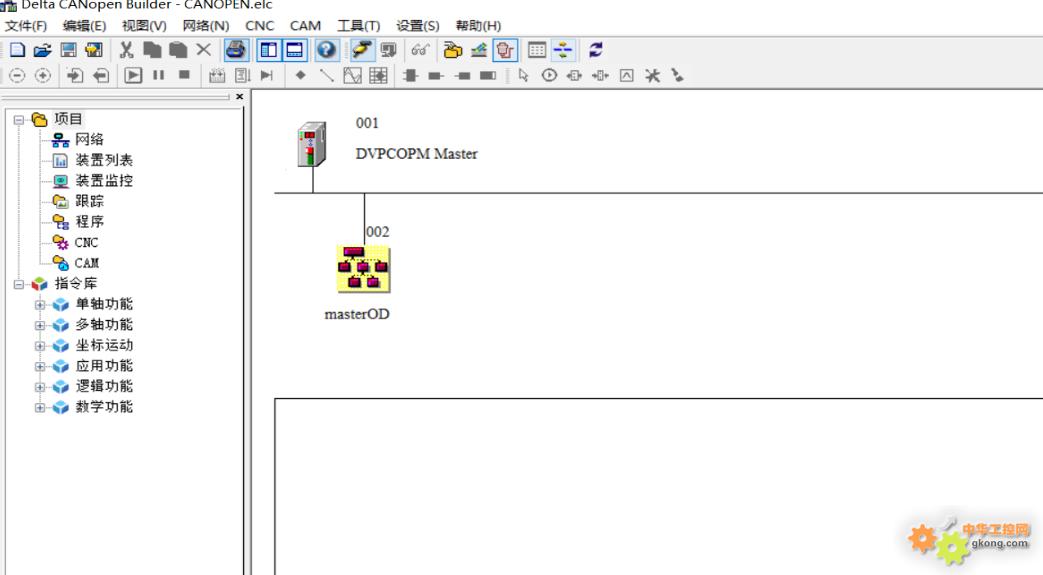Click the Delete X toolbar icon
The width and height of the screenshot is (1043, 575).
pos(204,50)
